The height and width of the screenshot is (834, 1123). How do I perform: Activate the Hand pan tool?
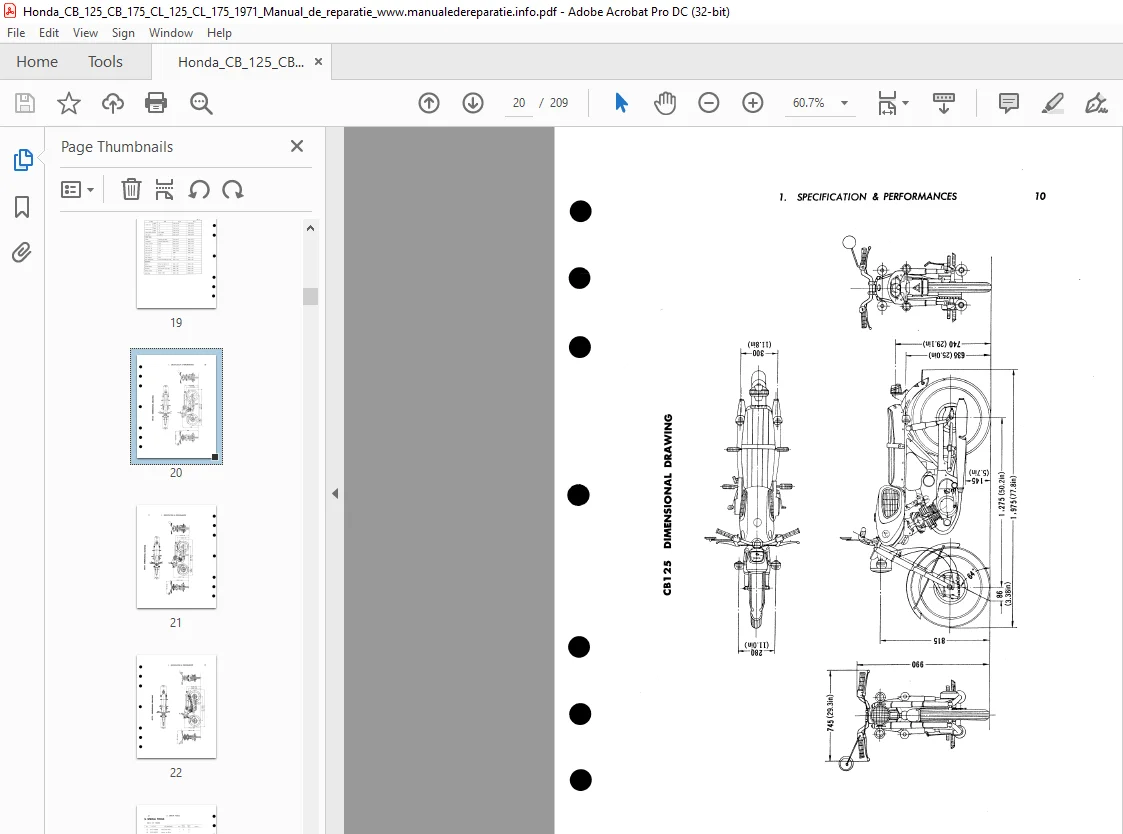tap(665, 103)
